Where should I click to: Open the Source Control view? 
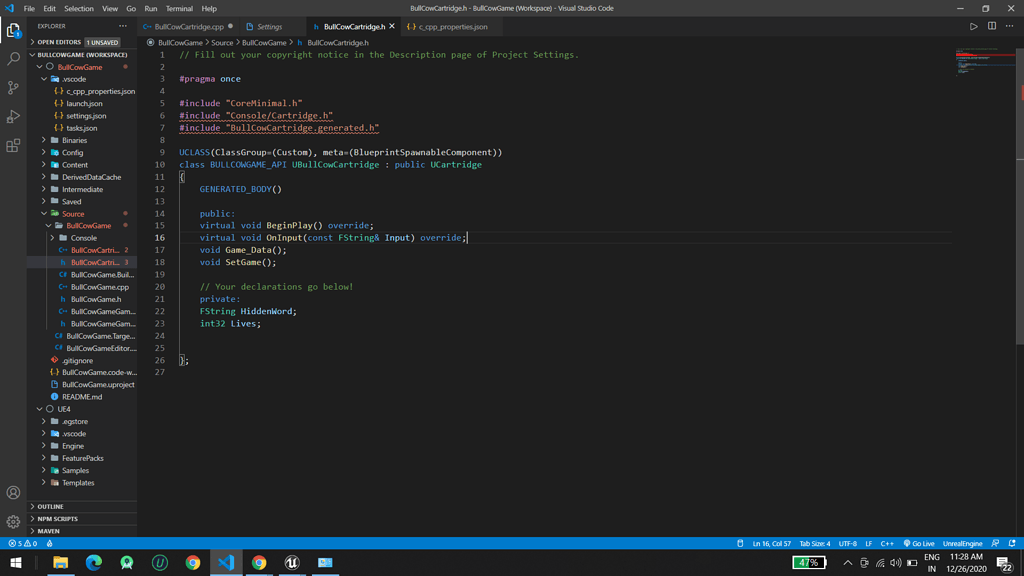coord(13,88)
